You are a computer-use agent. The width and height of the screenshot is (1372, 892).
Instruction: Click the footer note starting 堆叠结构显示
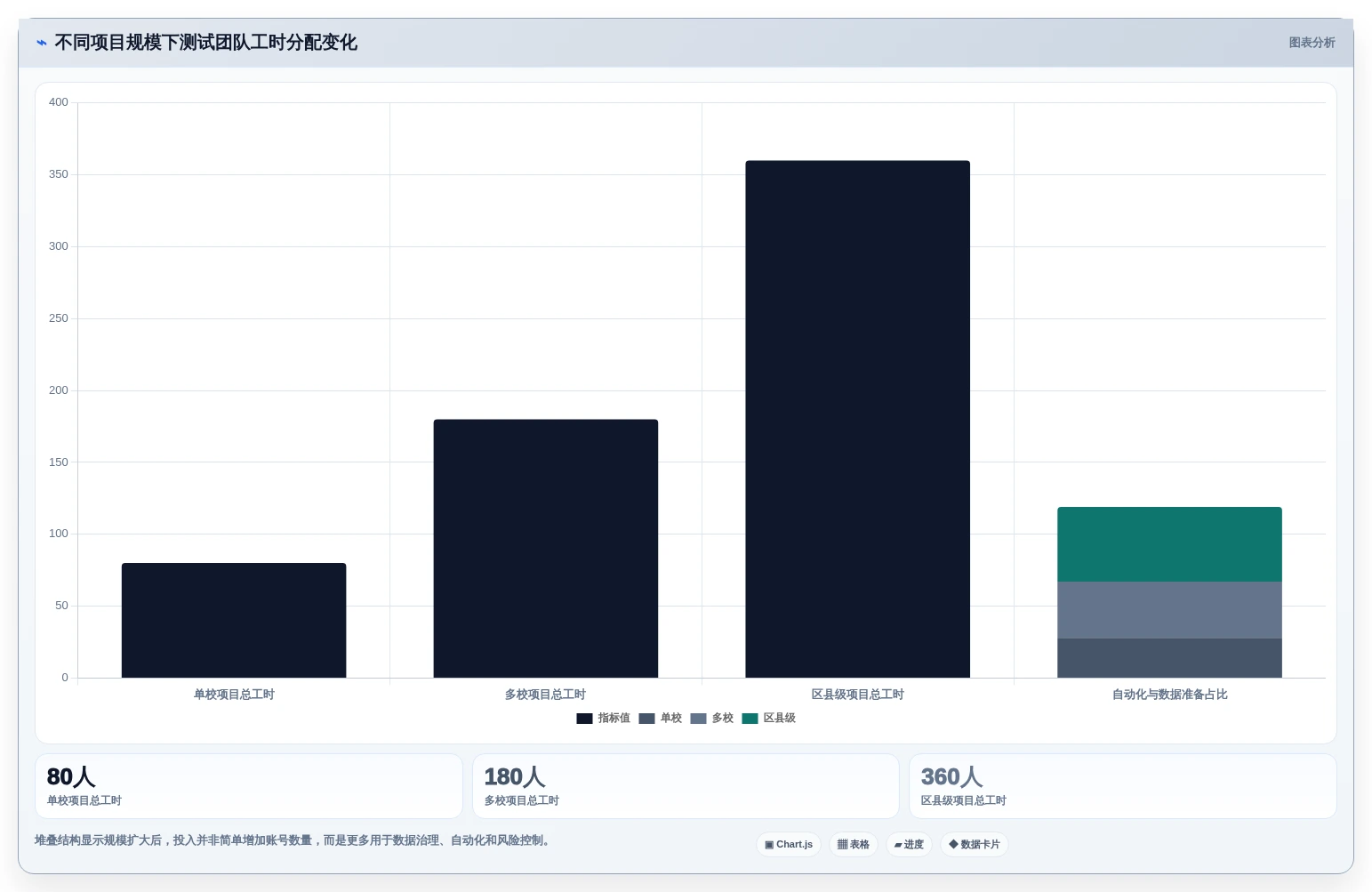pyautogui.click(x=294, y=840)
